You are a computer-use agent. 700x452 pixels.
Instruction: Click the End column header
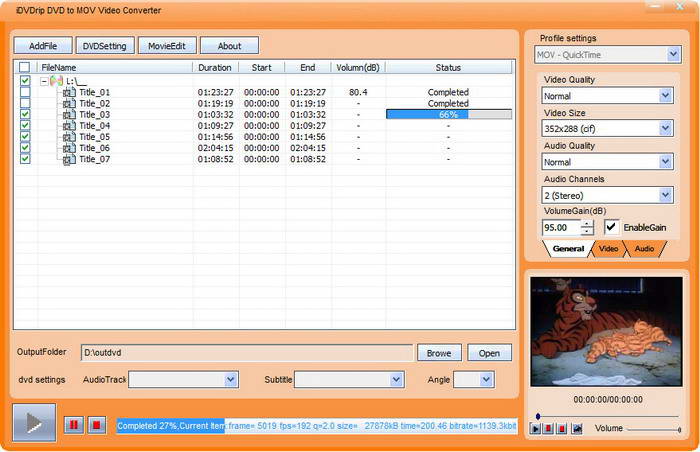click(x=308, y=67)
